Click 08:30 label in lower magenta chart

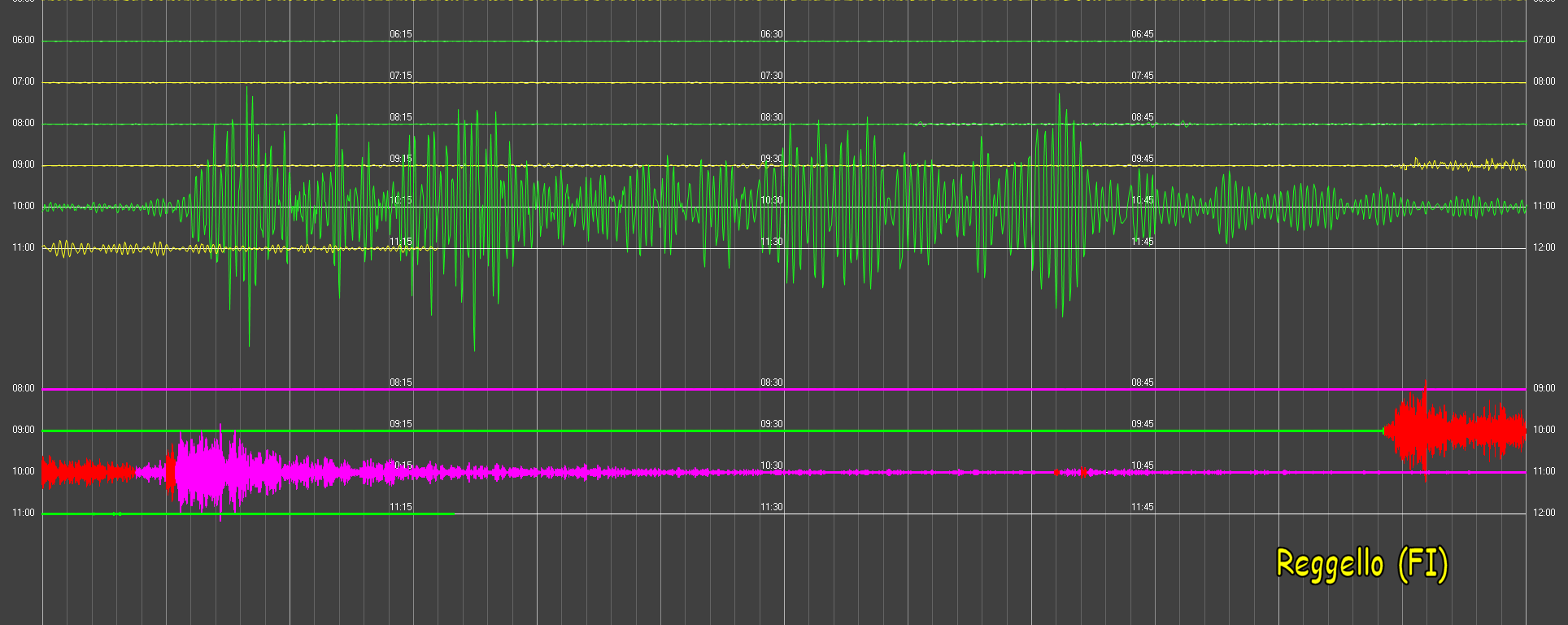(772, 382)
